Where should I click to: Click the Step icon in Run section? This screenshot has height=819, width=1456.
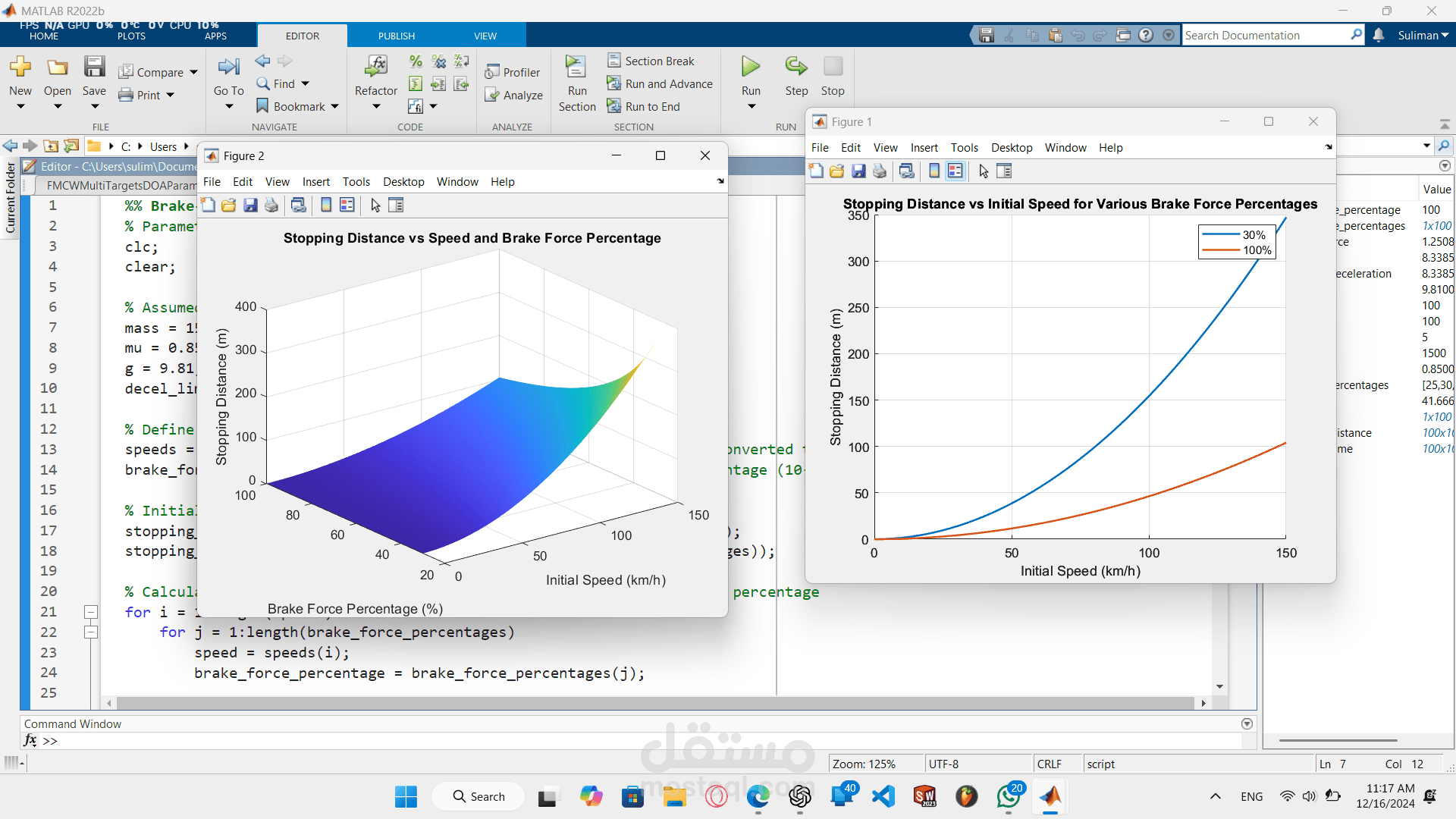point(796,67)
